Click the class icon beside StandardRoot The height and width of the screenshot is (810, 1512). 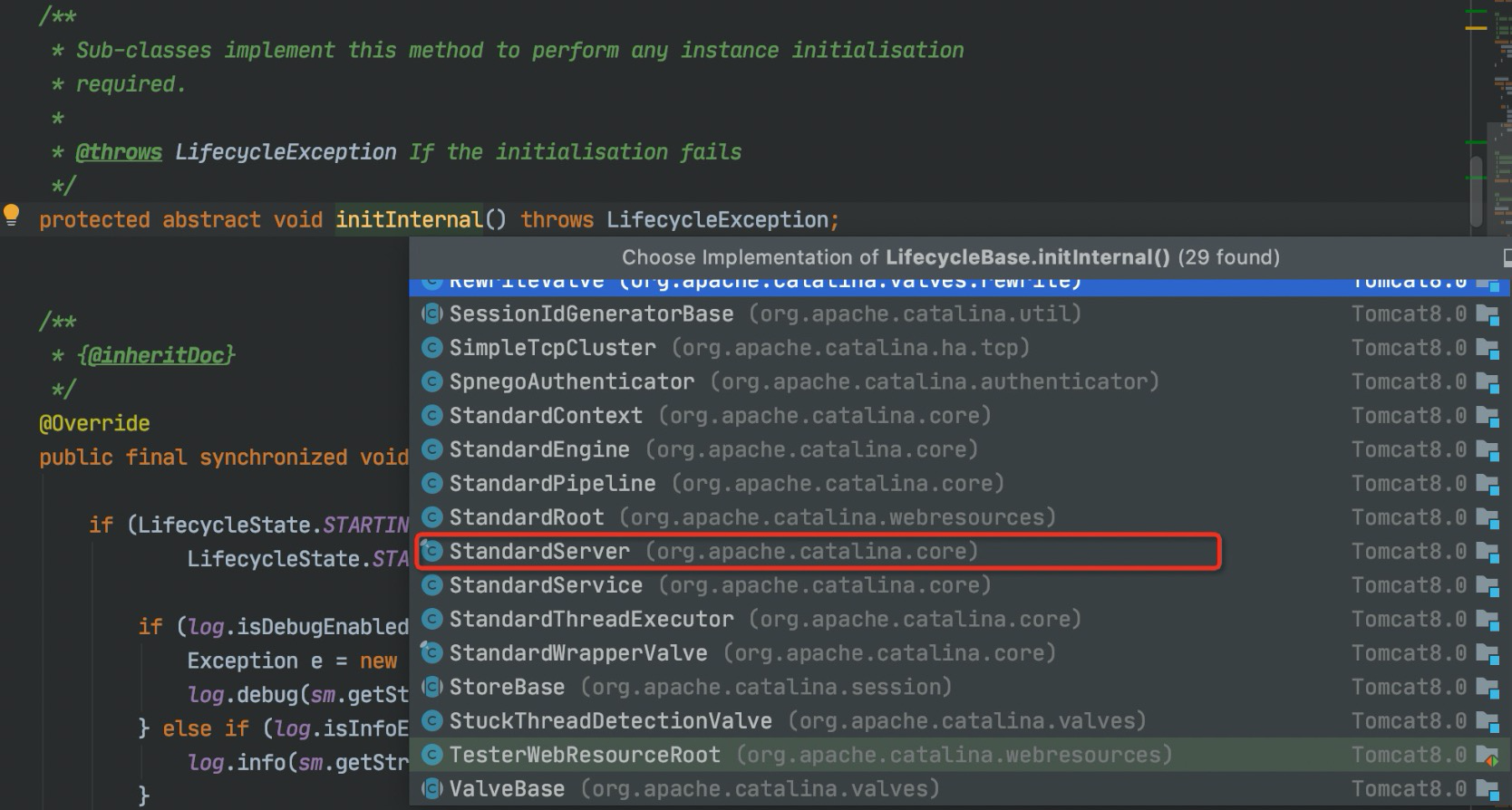click(432, 517)
